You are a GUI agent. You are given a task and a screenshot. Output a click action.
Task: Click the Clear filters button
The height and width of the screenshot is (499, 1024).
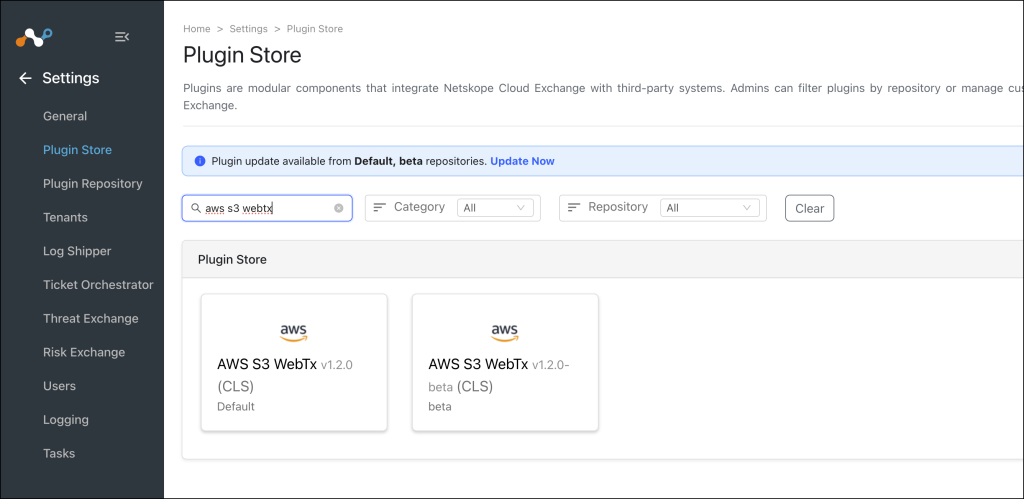[x=809, y=208]
